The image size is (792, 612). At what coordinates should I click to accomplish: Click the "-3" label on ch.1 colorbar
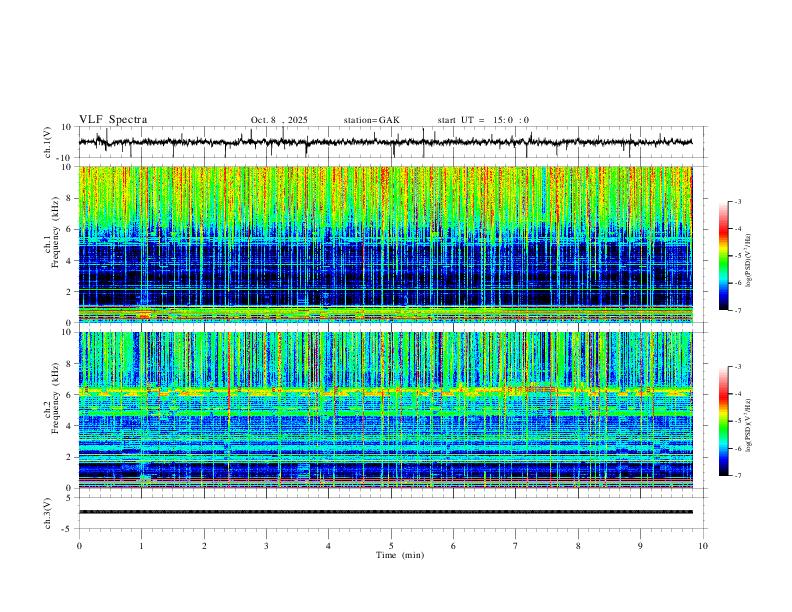[737, 201]
